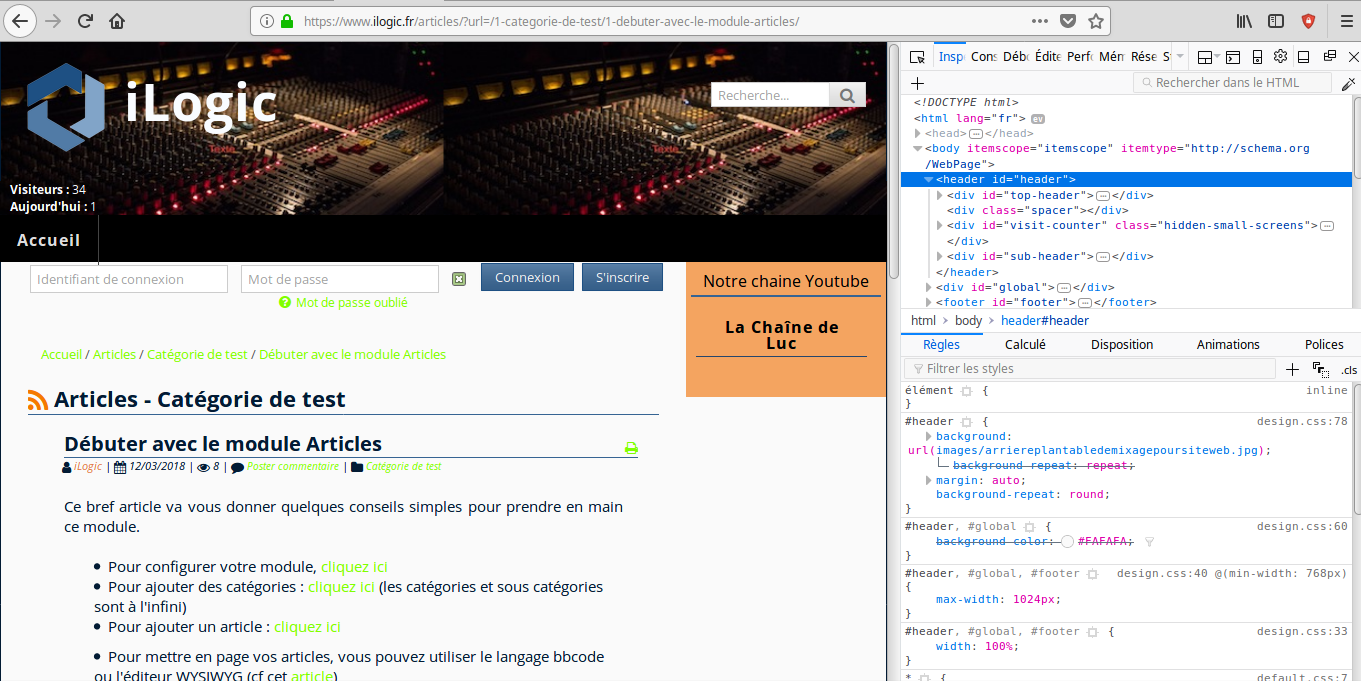Click the print icon beside the article title
Viewport: 1361px width, 681px height.
pos(631,448)
